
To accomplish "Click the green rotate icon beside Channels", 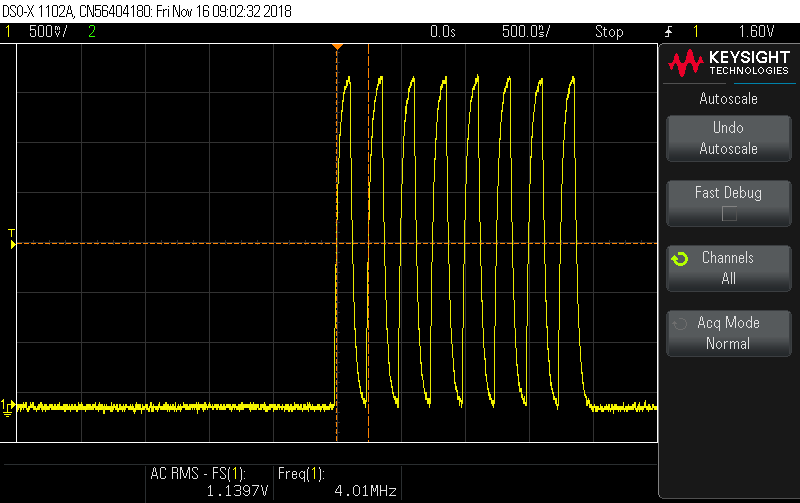I will [x=680, y=259].
